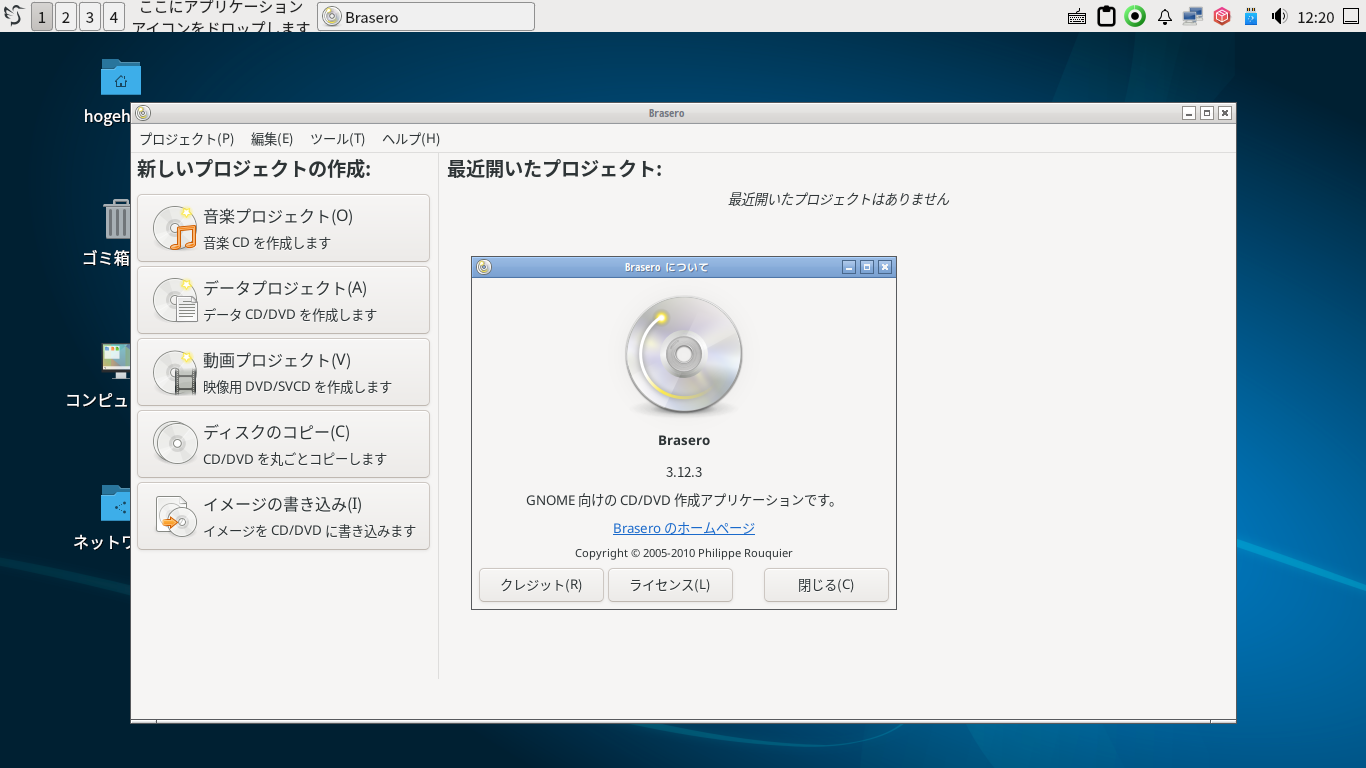1366x768 pixels.
Task: Click the Copyright © 2005-2010 Philippe Rouquier text
Action: click(684, 553)
